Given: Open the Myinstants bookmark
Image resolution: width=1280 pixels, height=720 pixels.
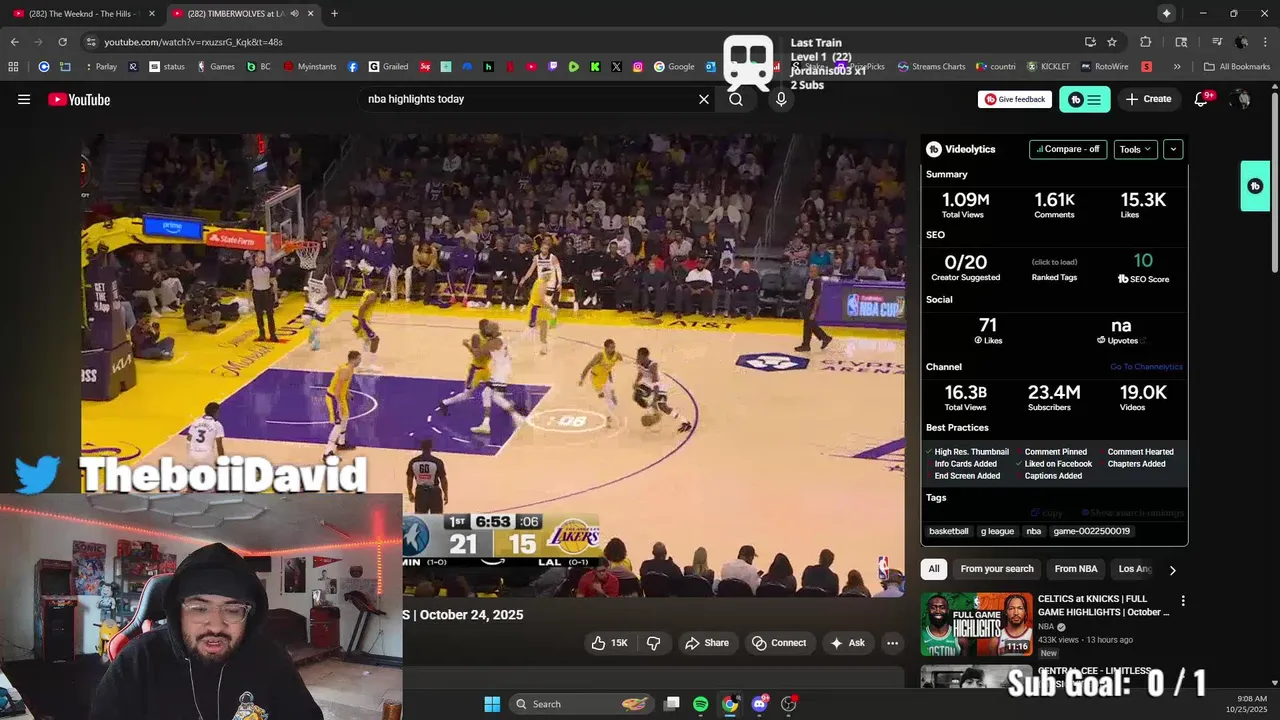Looking at the screenshot, I should point(310,67).
